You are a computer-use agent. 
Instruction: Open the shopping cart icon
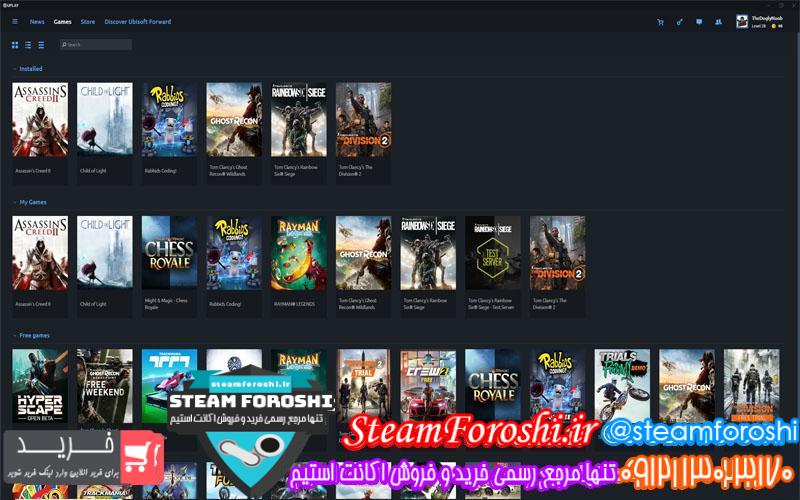click(x=660, y=21)
